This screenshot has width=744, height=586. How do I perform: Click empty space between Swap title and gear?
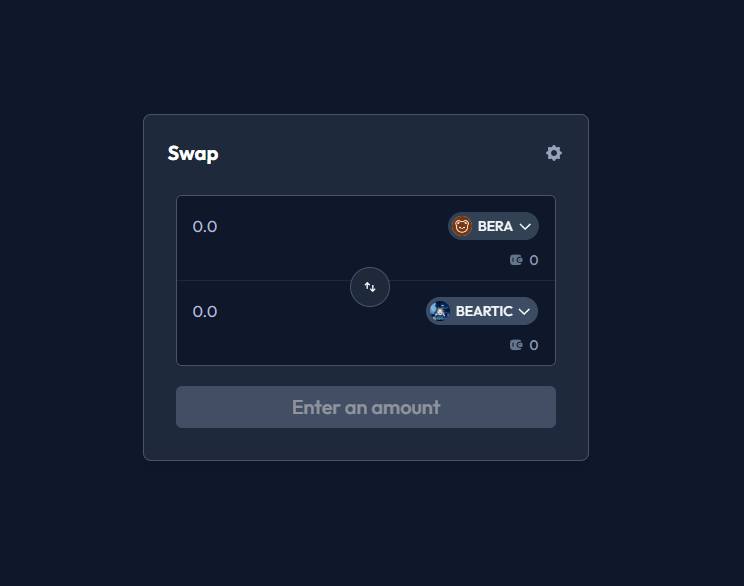point(380,153)
